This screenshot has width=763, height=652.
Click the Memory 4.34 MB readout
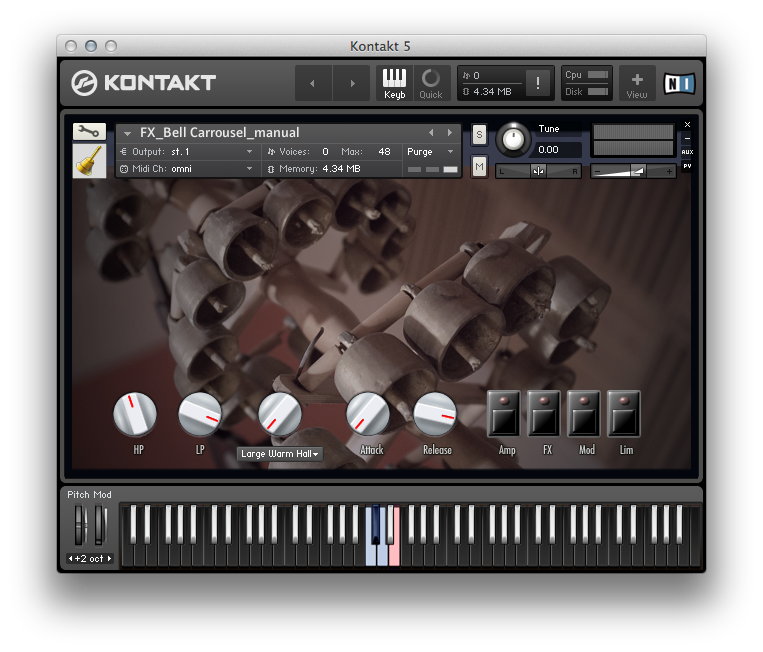[314, 169]
